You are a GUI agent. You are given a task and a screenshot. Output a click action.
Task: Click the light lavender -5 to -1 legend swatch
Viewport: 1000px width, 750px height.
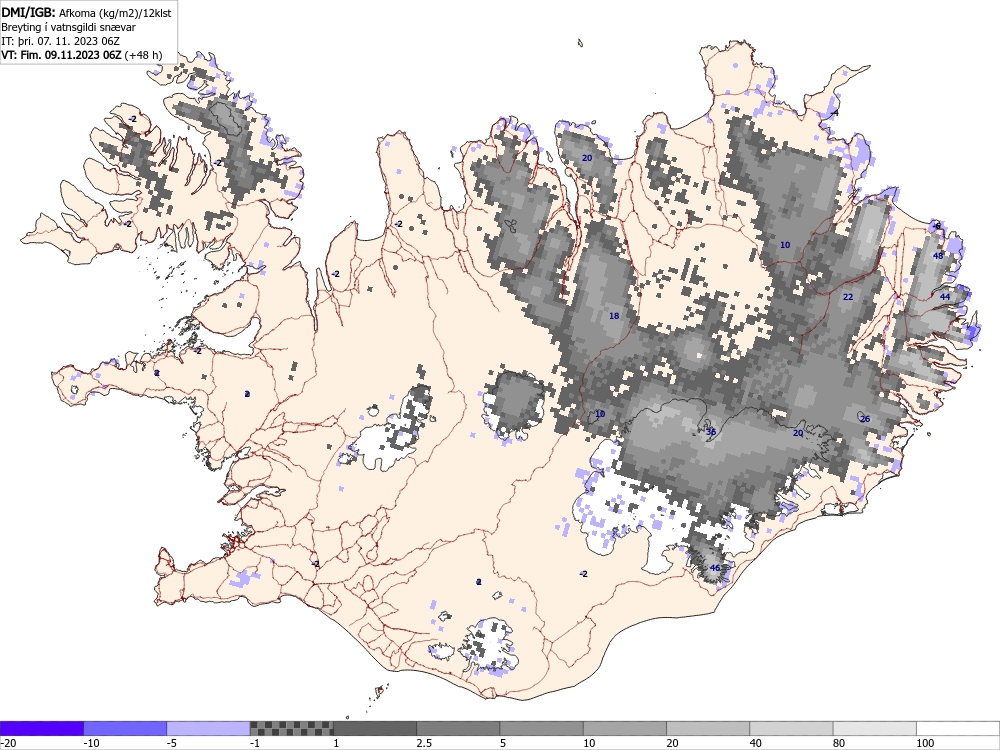209,728
